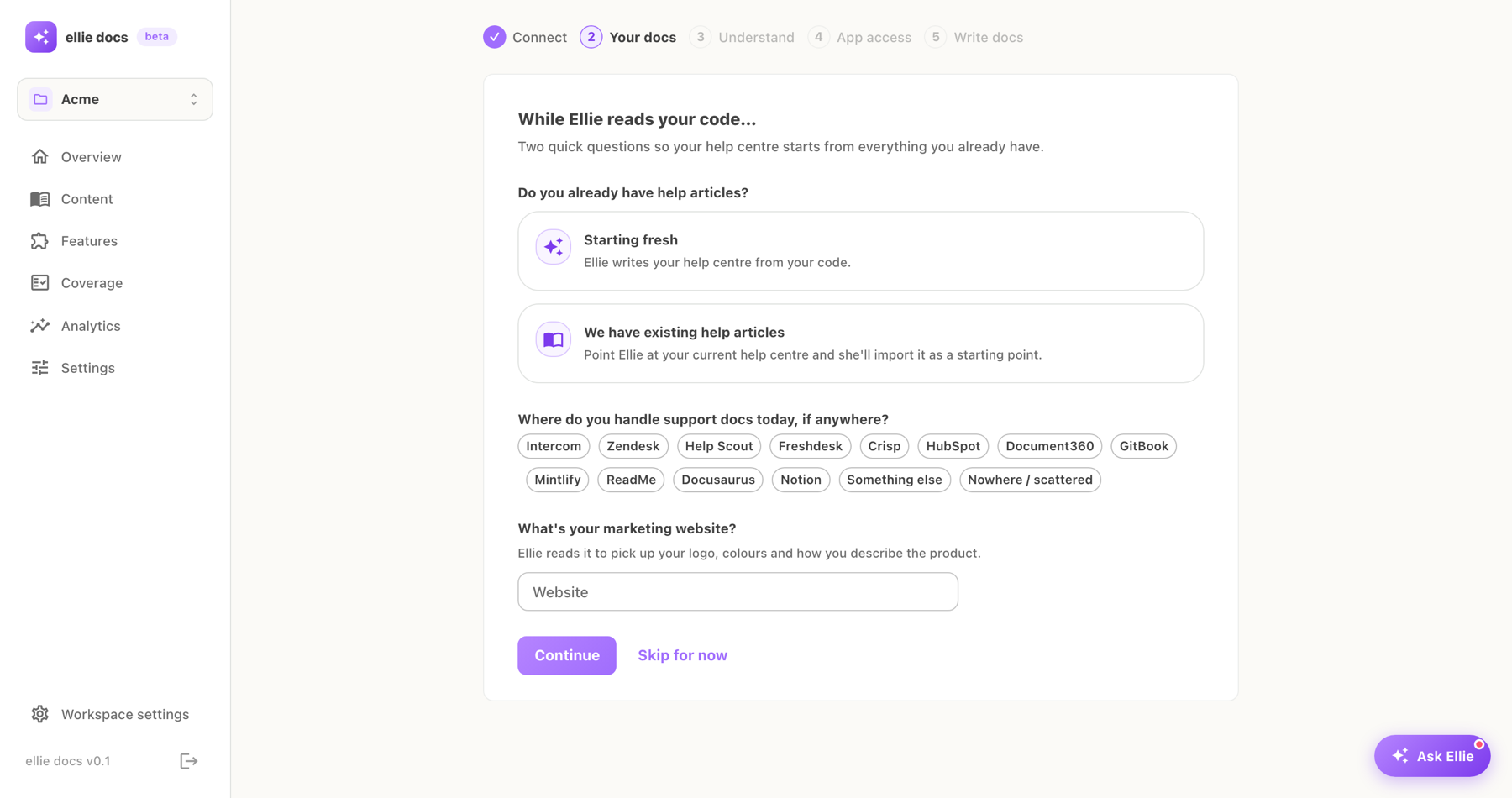
Task: Click the ellie docs sparkle logo
Action: click(40, 37)
